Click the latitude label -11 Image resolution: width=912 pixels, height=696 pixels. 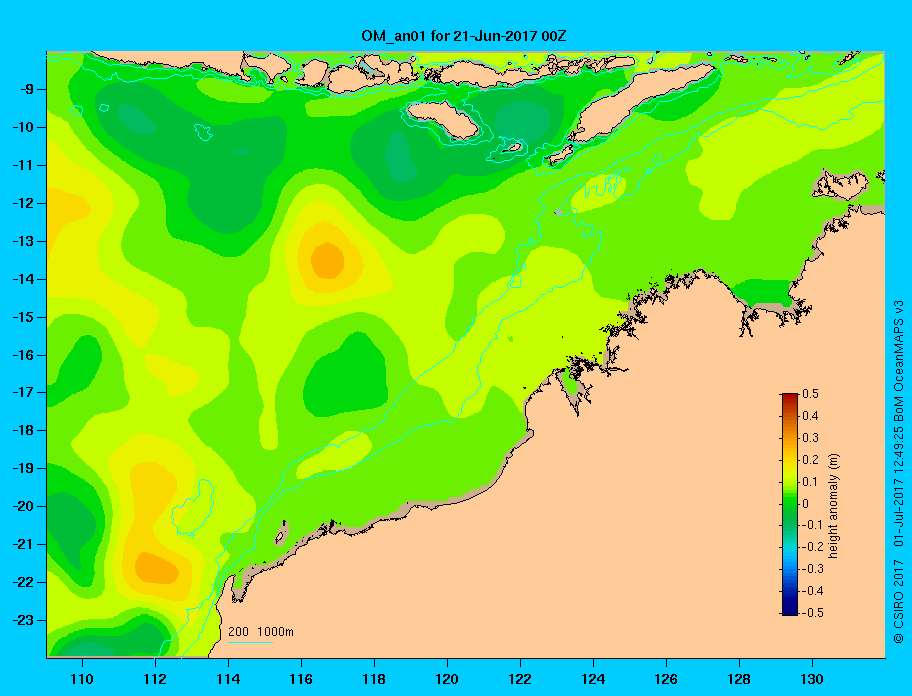click(x=27, y=165)
